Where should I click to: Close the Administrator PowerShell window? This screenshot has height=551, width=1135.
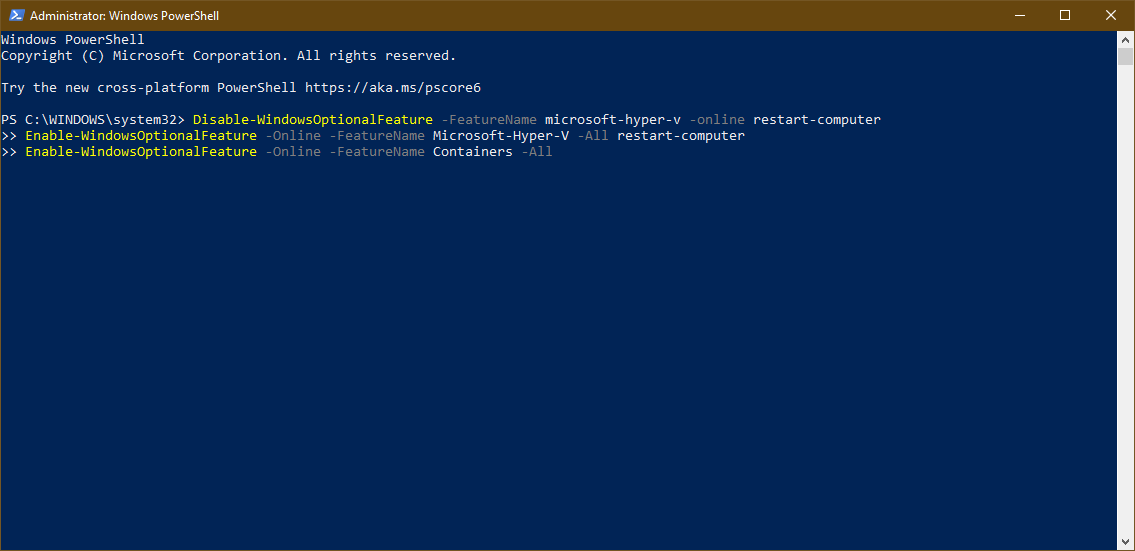[1110, 15]
